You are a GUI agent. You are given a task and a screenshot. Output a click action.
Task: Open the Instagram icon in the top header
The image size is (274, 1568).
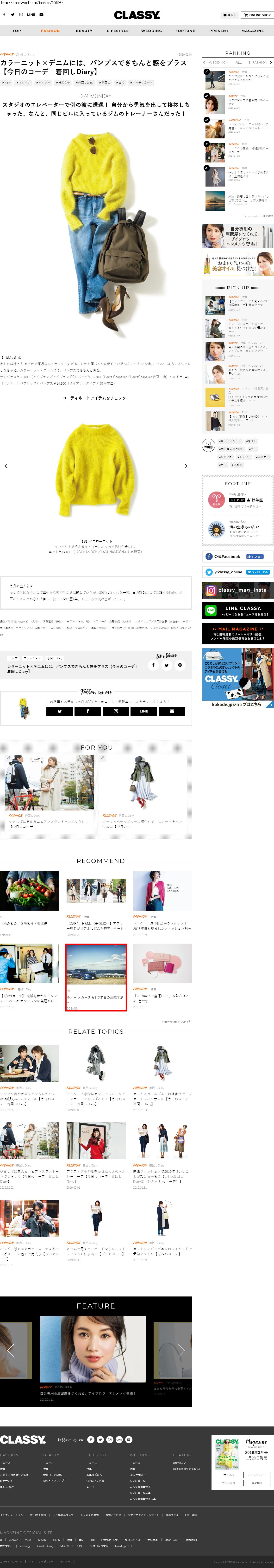coord(21,15)
